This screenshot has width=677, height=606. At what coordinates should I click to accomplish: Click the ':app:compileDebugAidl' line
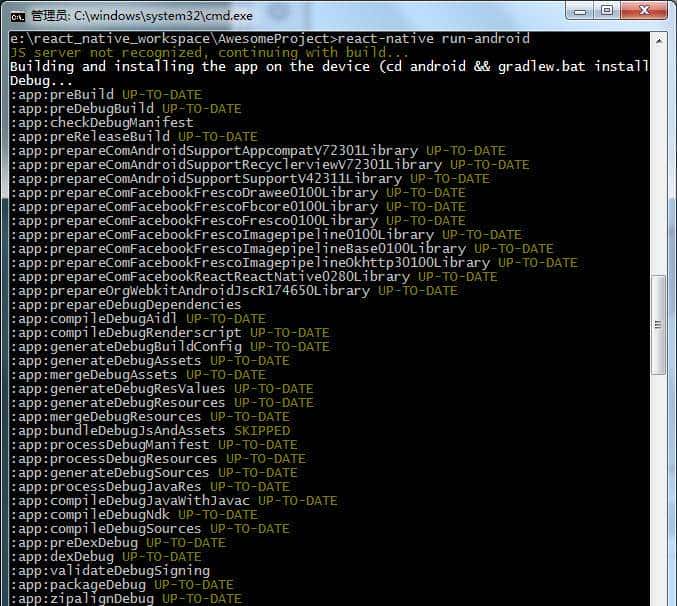(138, 319)
